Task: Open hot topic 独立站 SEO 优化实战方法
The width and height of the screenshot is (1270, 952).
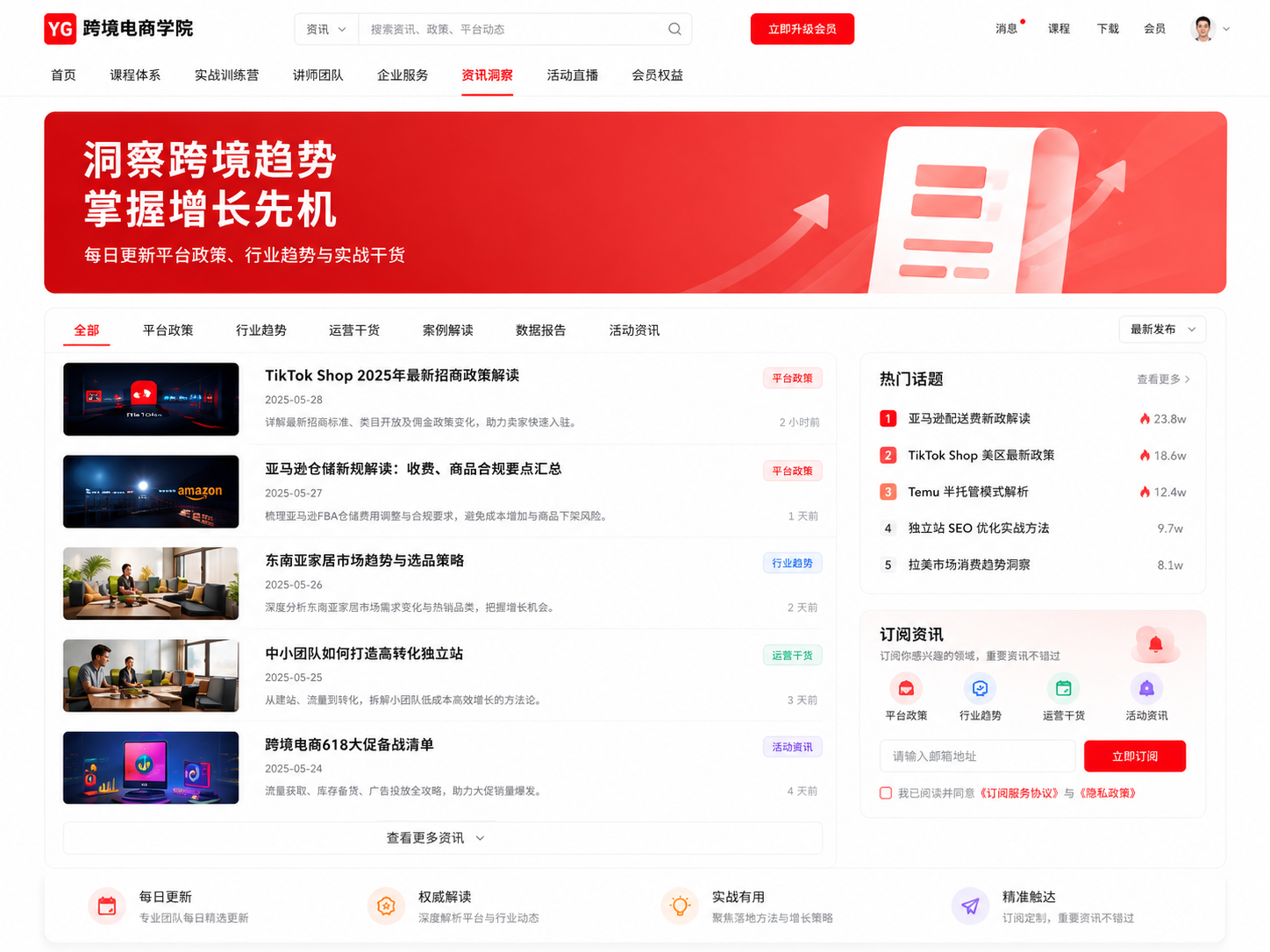Action: click(x=978, y=529)
